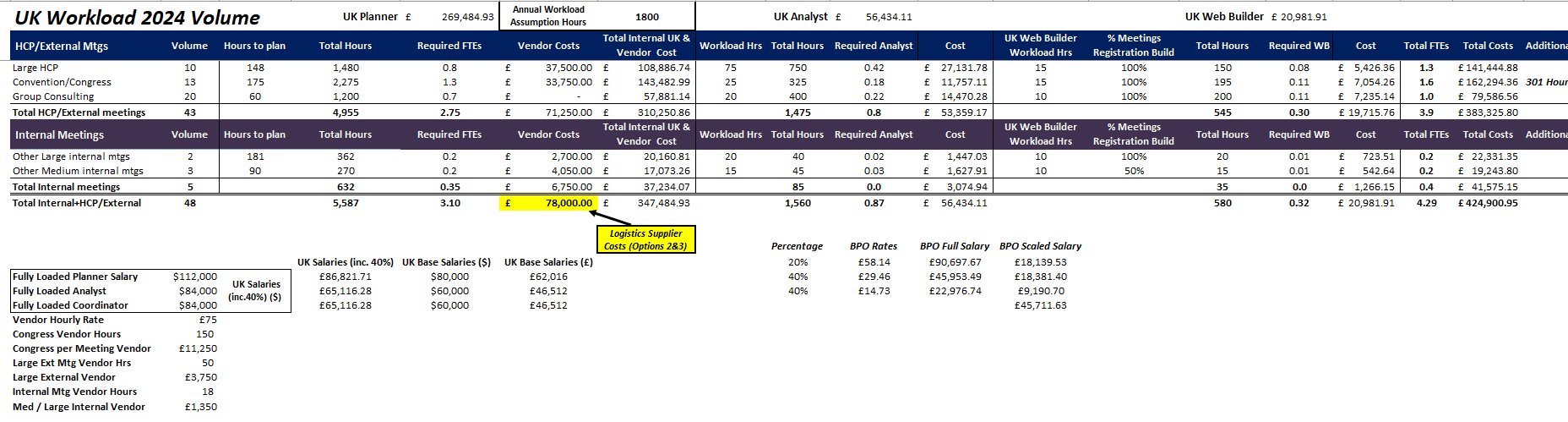Screen dimensions: 1568x422
Task: Click the 'Total Internal meetings' label
Action: (66, 187)
